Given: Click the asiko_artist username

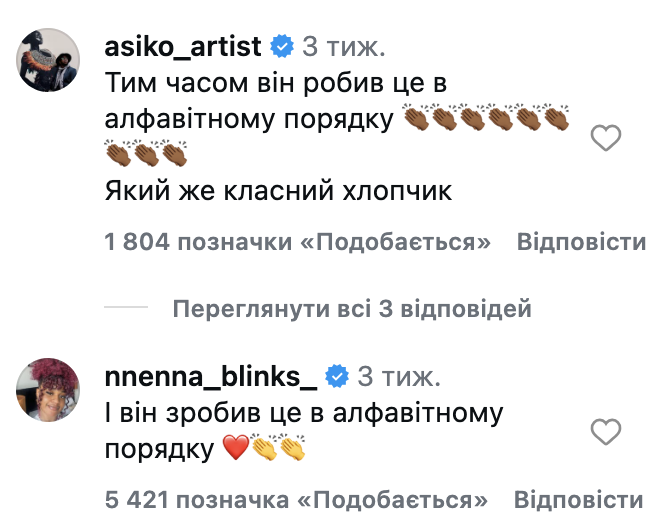Looking at the screenshot, I should [183, 46].
